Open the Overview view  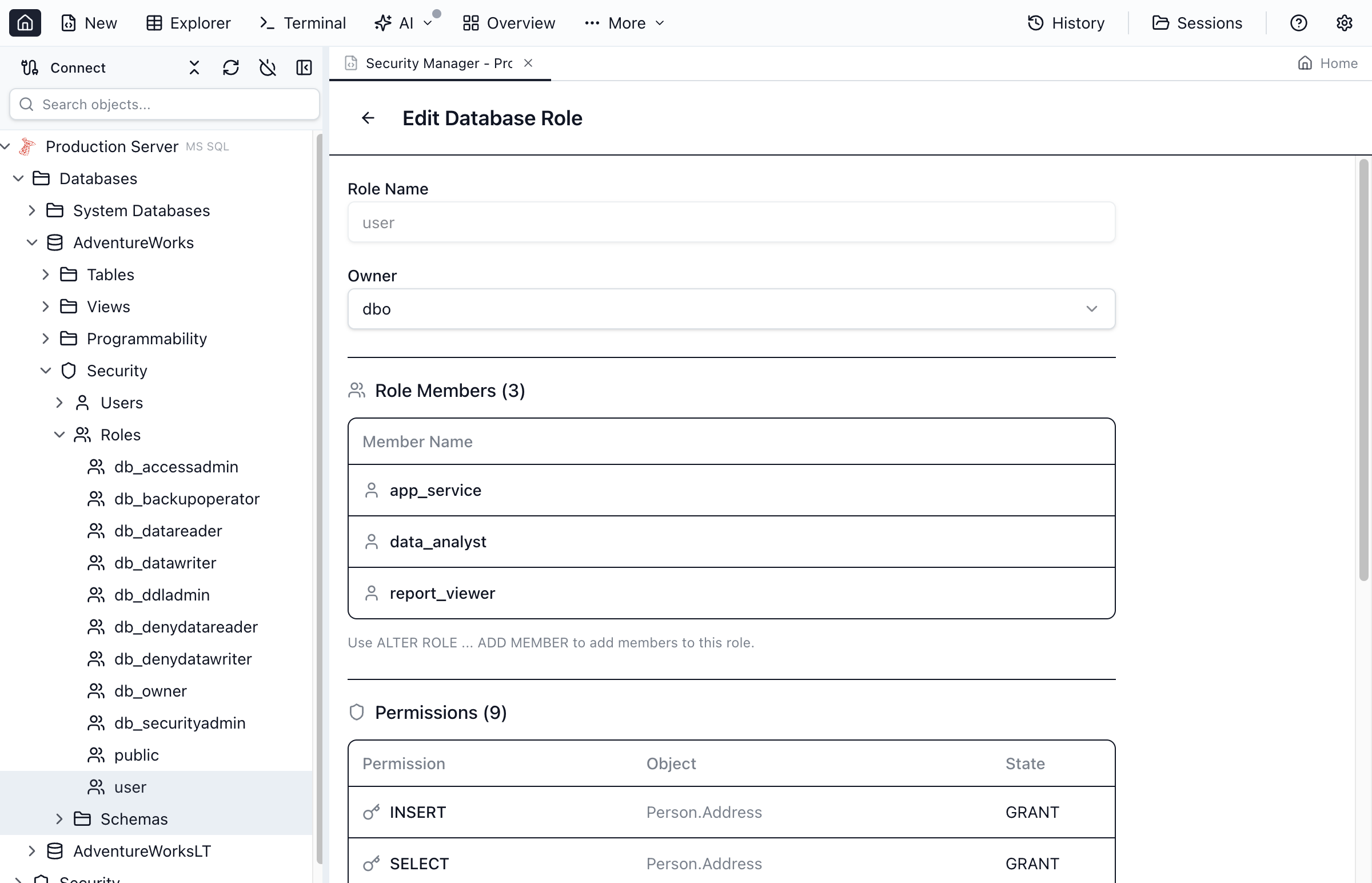coord(508,23)
